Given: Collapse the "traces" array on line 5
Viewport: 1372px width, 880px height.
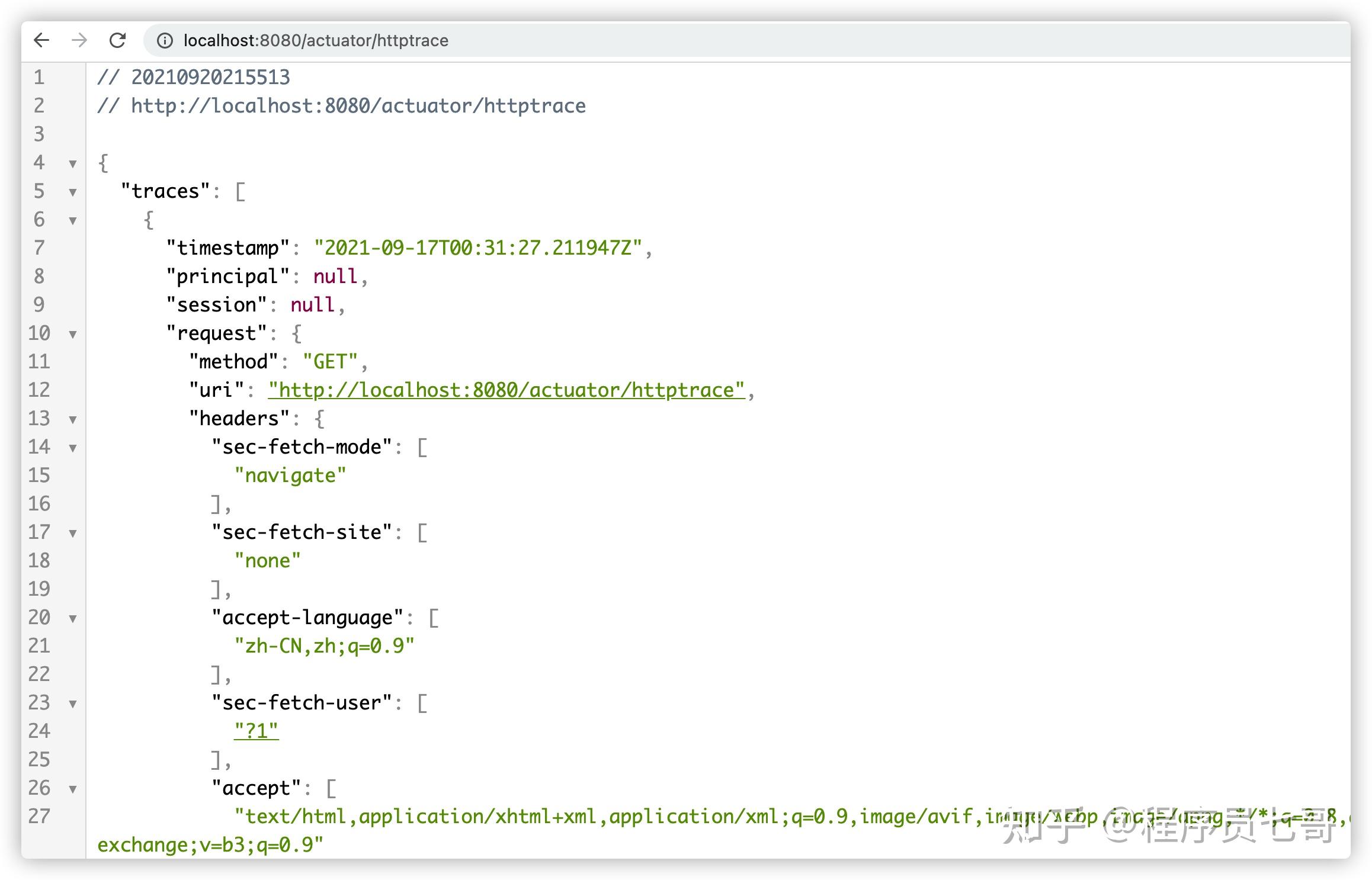Looking at the screenshot, I should pyautogui.click(x=73, y=192).
